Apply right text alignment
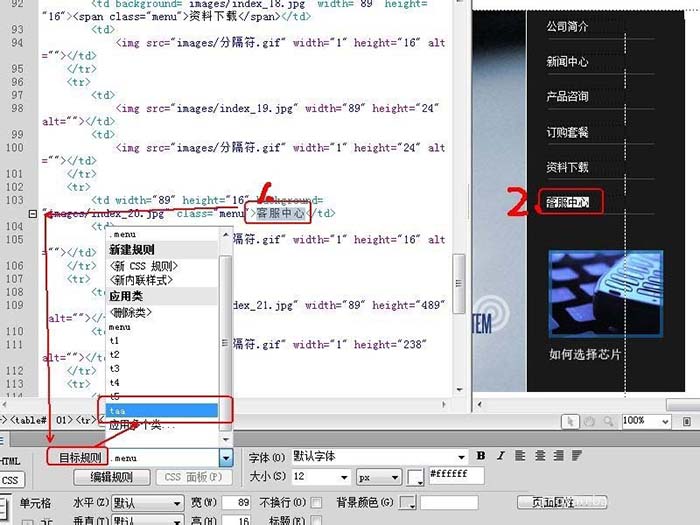The height and width of the screenshot is (525, 700). (558, 456)
